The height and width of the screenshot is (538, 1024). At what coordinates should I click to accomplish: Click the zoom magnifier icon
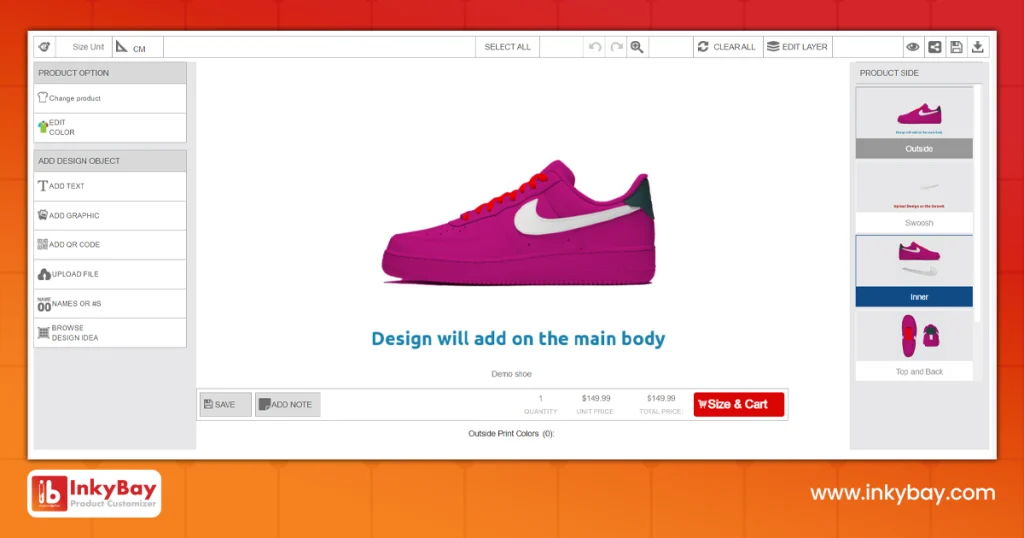pyautogui.click(x=636, y=47)
